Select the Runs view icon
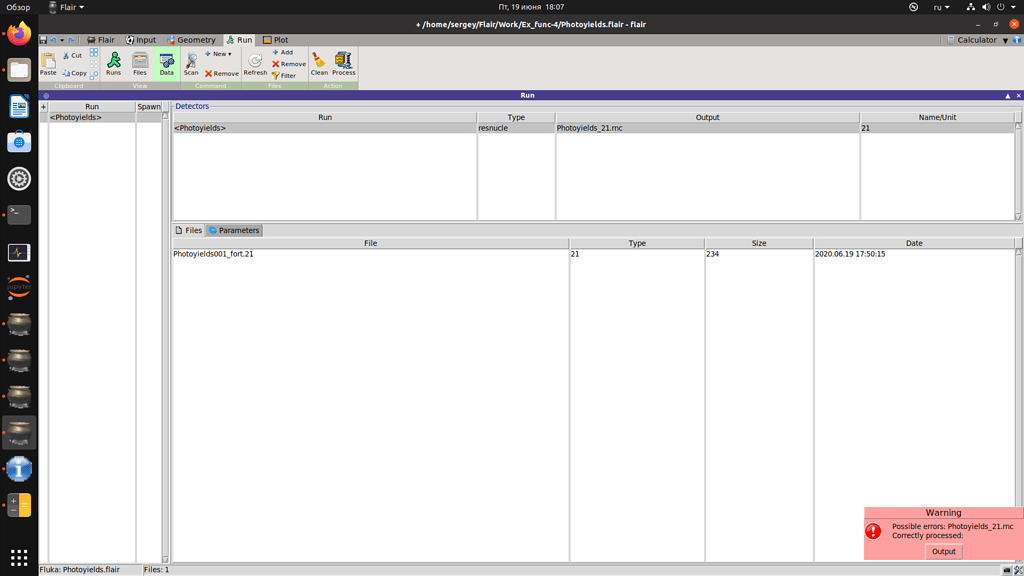 115,63
